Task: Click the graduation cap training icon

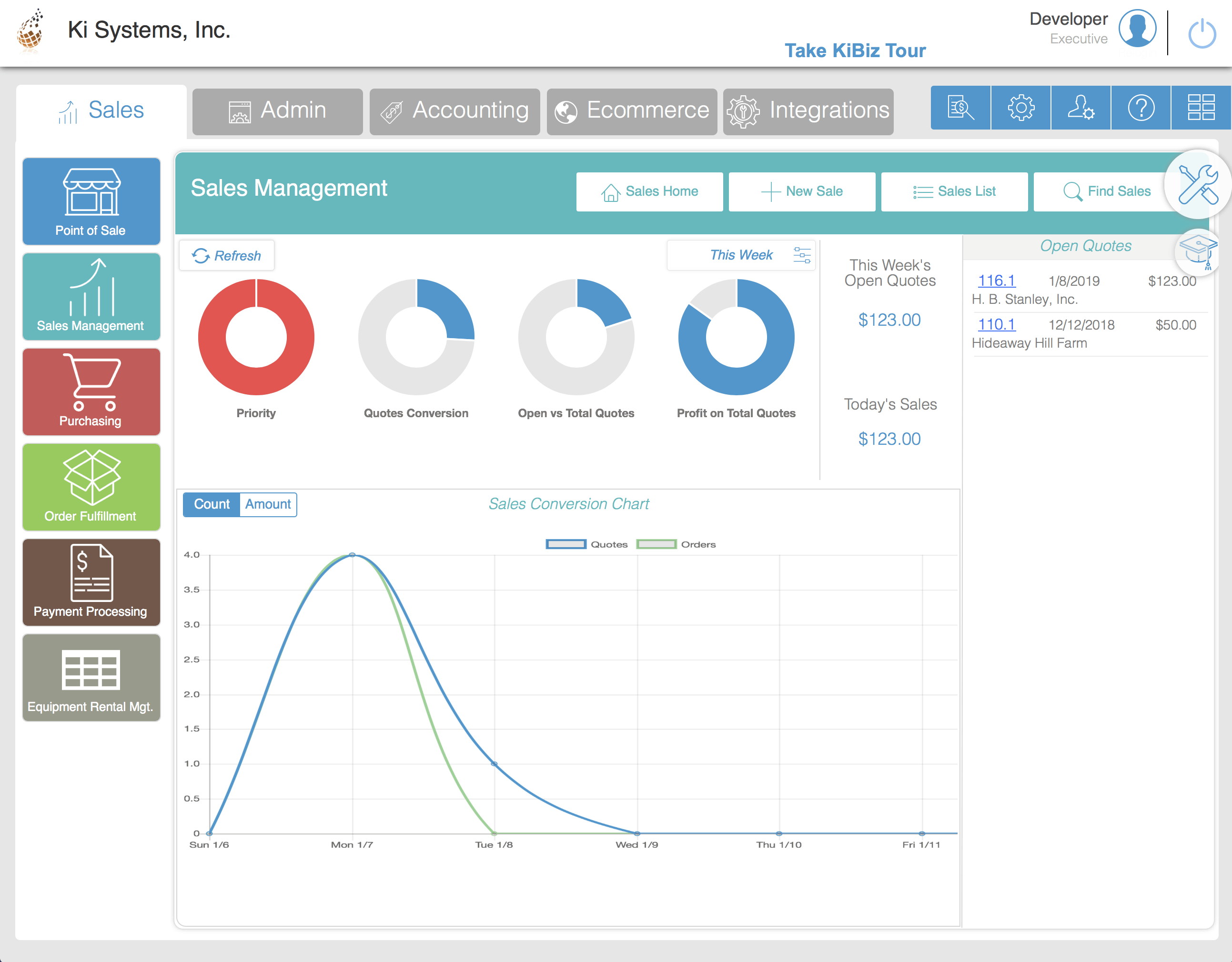Action: coord(1198,251)
